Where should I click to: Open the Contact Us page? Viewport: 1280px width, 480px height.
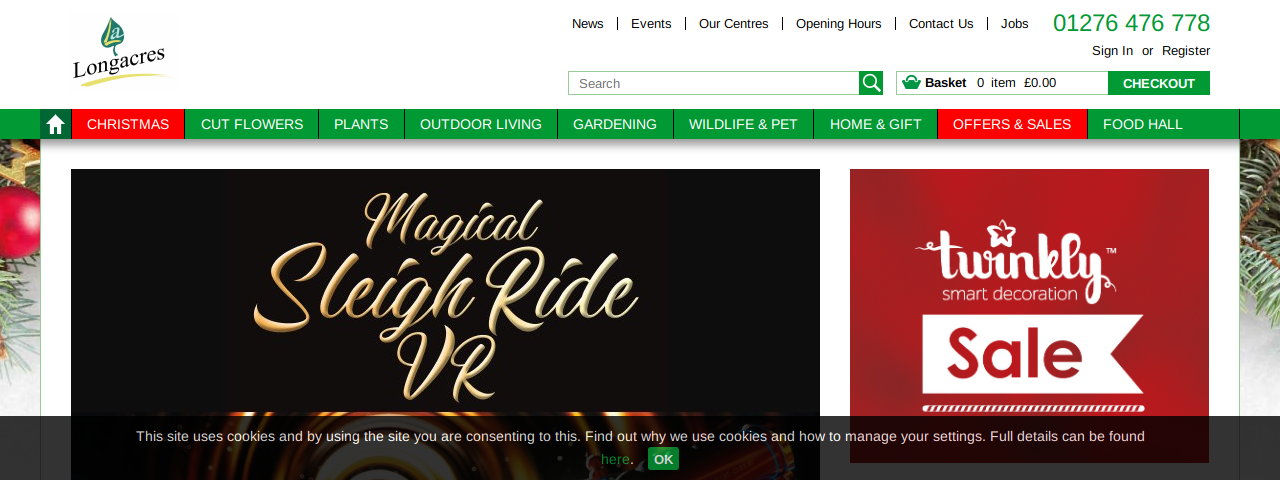point(941,24)
